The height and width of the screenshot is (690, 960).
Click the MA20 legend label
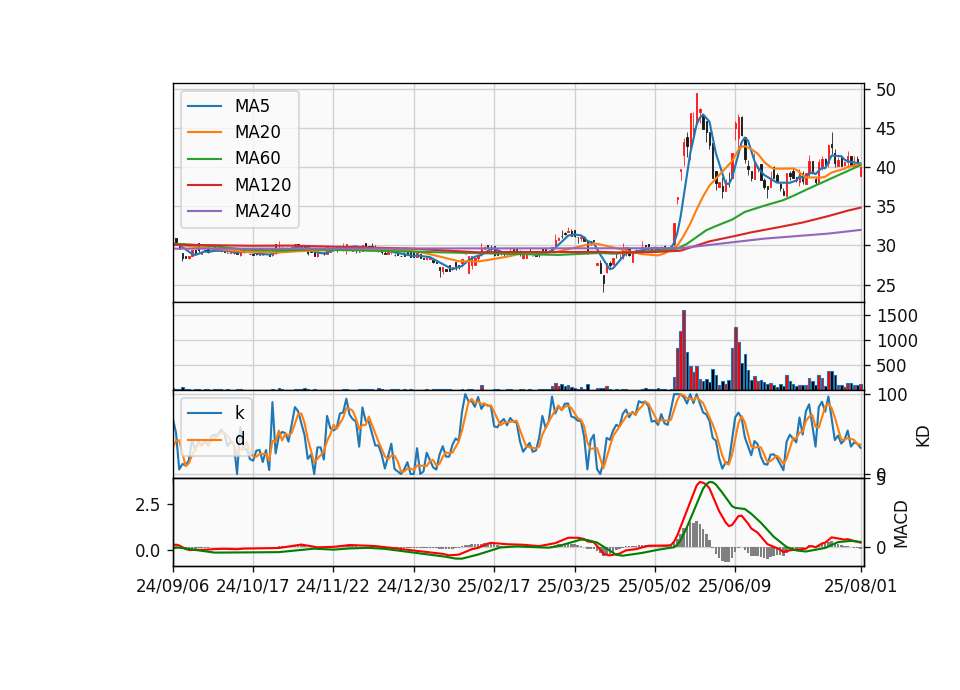(x=257, y=132)
